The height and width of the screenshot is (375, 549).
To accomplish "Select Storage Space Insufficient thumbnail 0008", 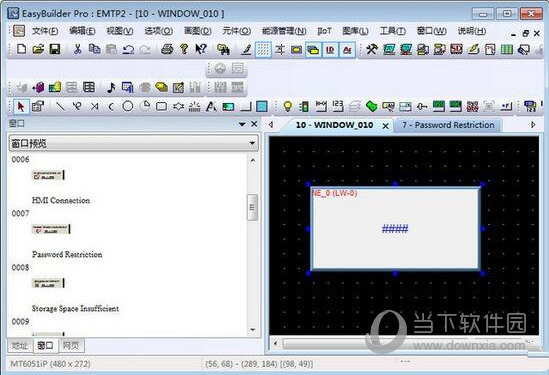I will (48, 283).
